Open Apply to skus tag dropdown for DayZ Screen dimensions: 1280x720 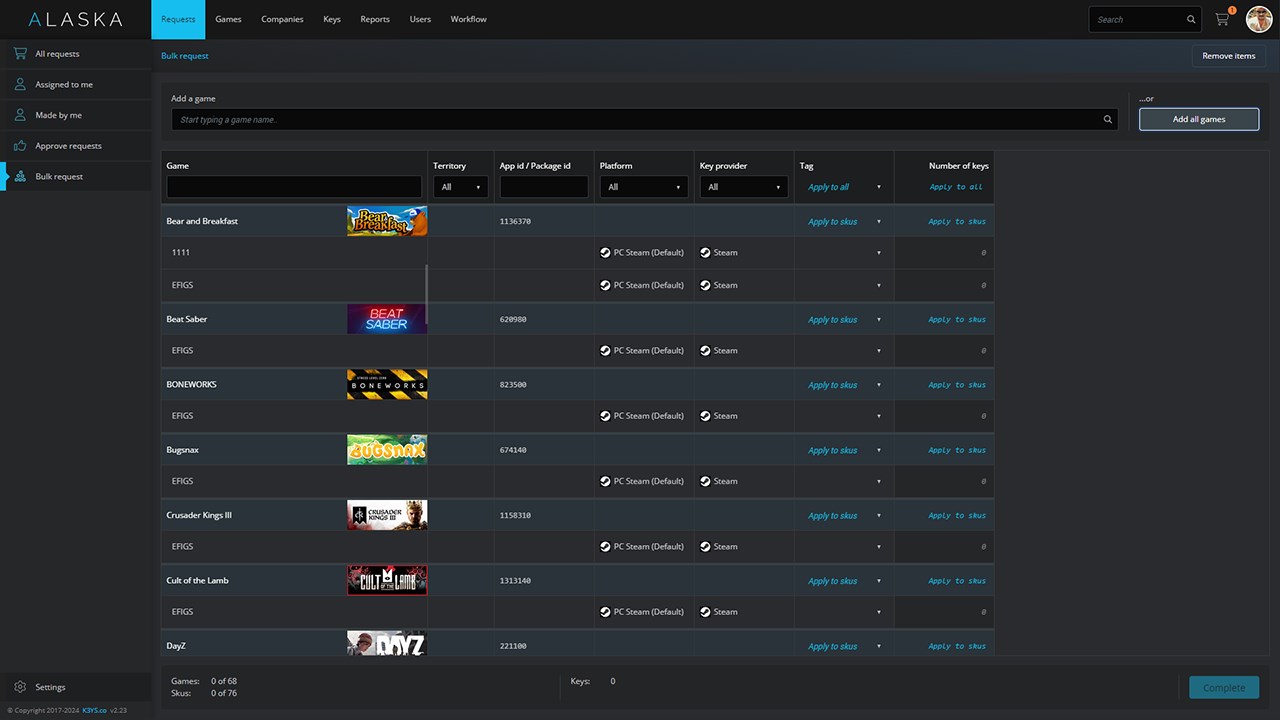(x=844, y=646)
